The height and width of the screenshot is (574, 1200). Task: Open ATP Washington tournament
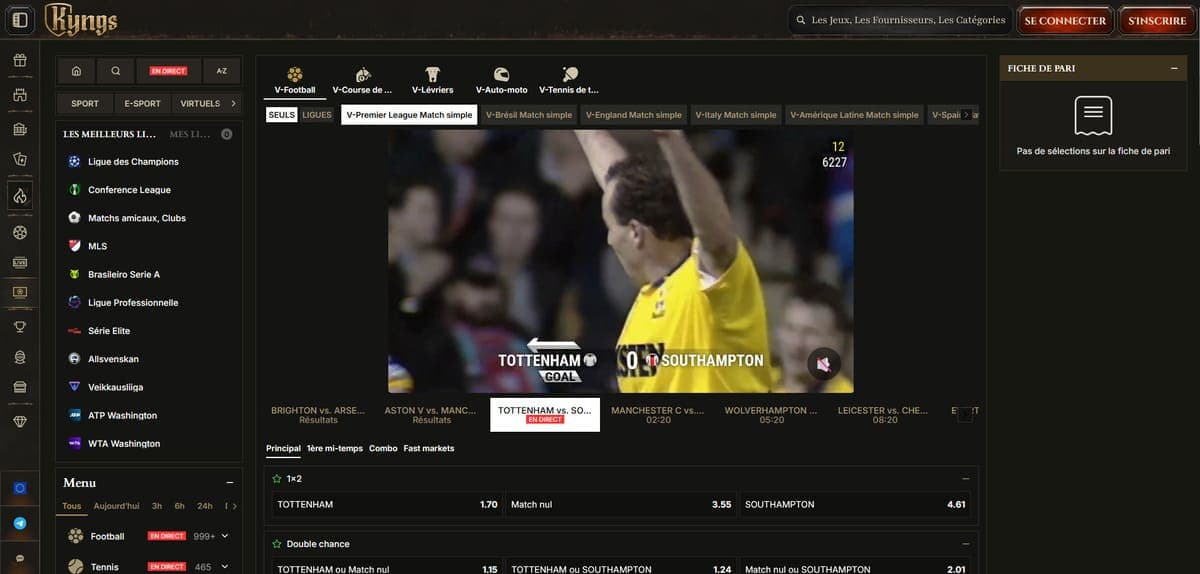coord(149,415)
